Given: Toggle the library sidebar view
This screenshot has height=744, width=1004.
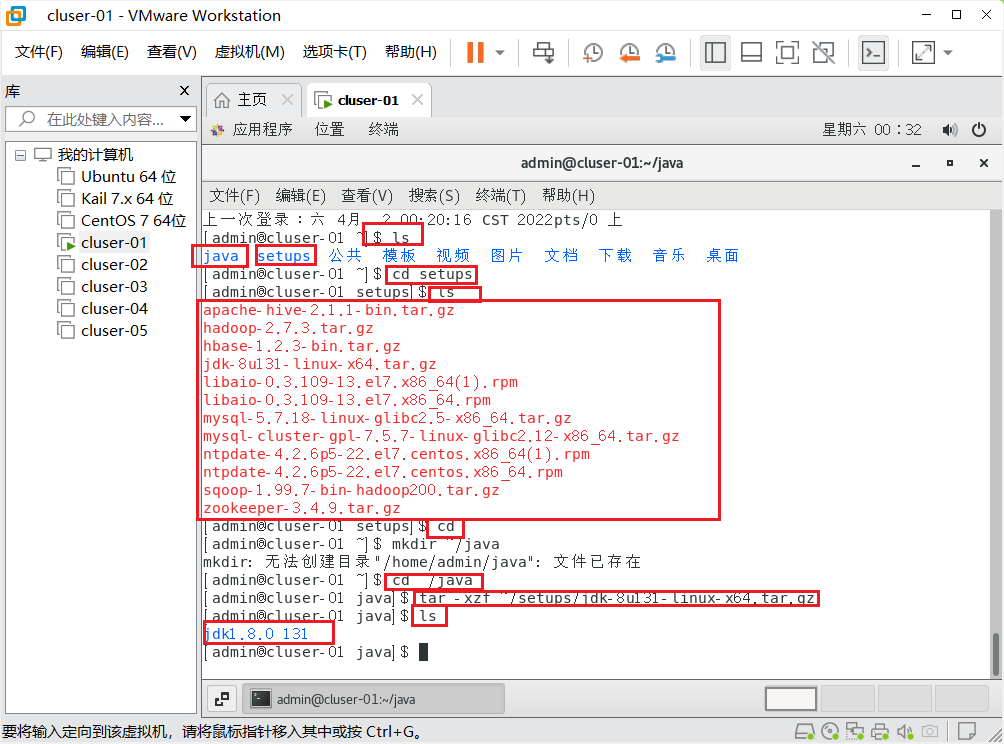Looking at the screenshot, I should tap(715, 53).
